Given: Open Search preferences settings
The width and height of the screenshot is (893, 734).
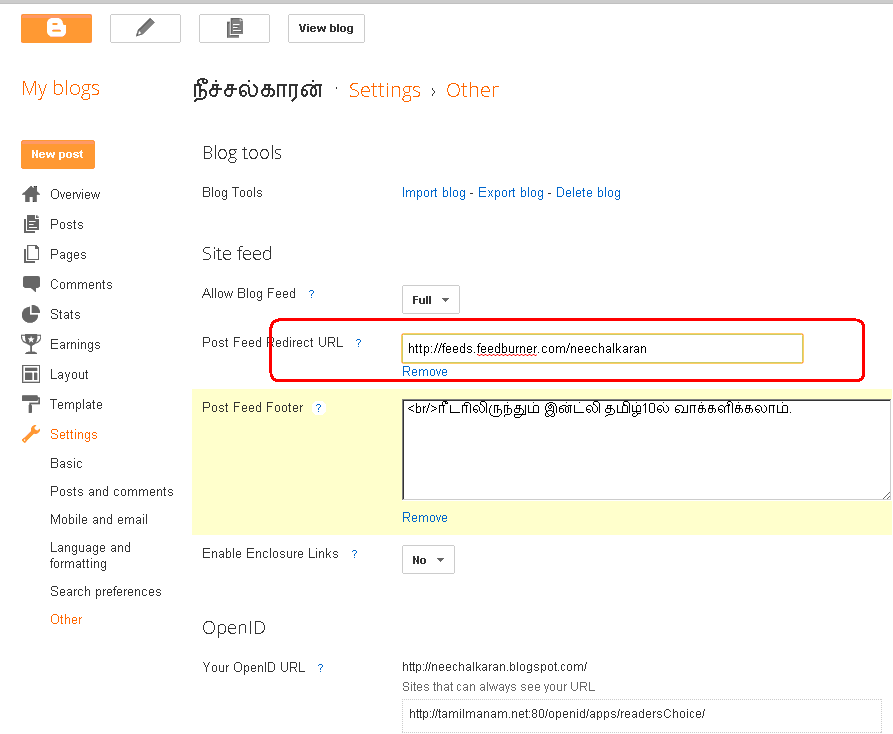Looking at the screenshot, I should [x=106, y=592].
